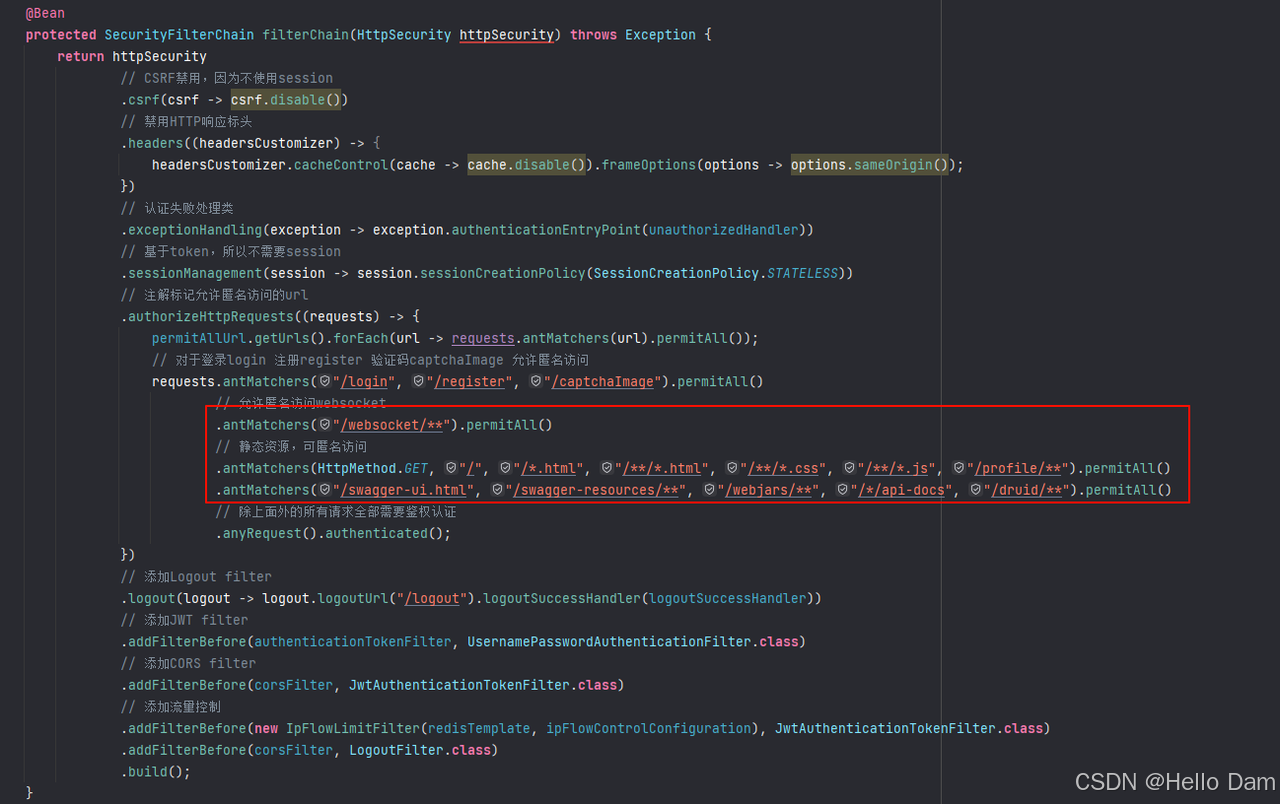Click the STATELESS constant
The height and width of the screenshot is (804, 1280).
click(803, 273)
